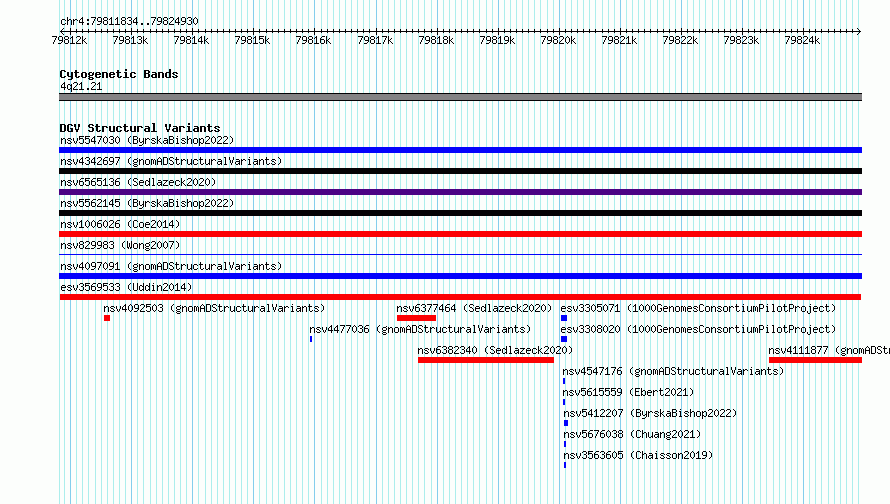
Task: Open variant nsv5615559 (Ebert2021)
Action: 628,392
